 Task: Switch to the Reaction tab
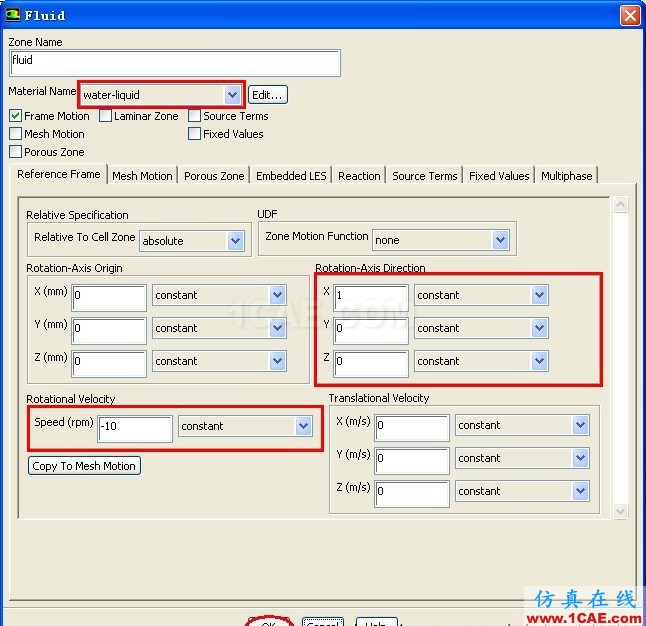pyautogui.click(x=359, y=176)
